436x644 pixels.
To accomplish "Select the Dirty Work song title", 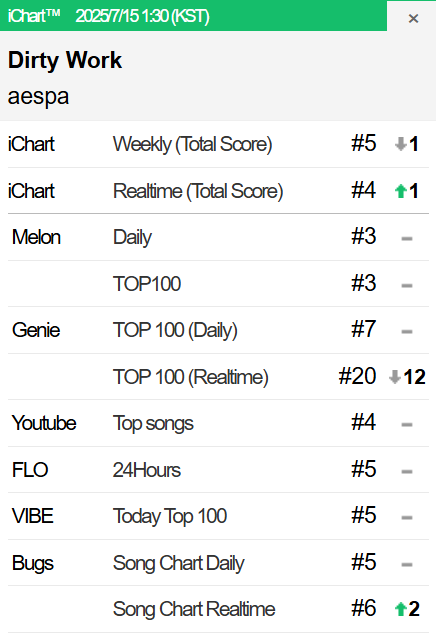I will coord(65,60).
